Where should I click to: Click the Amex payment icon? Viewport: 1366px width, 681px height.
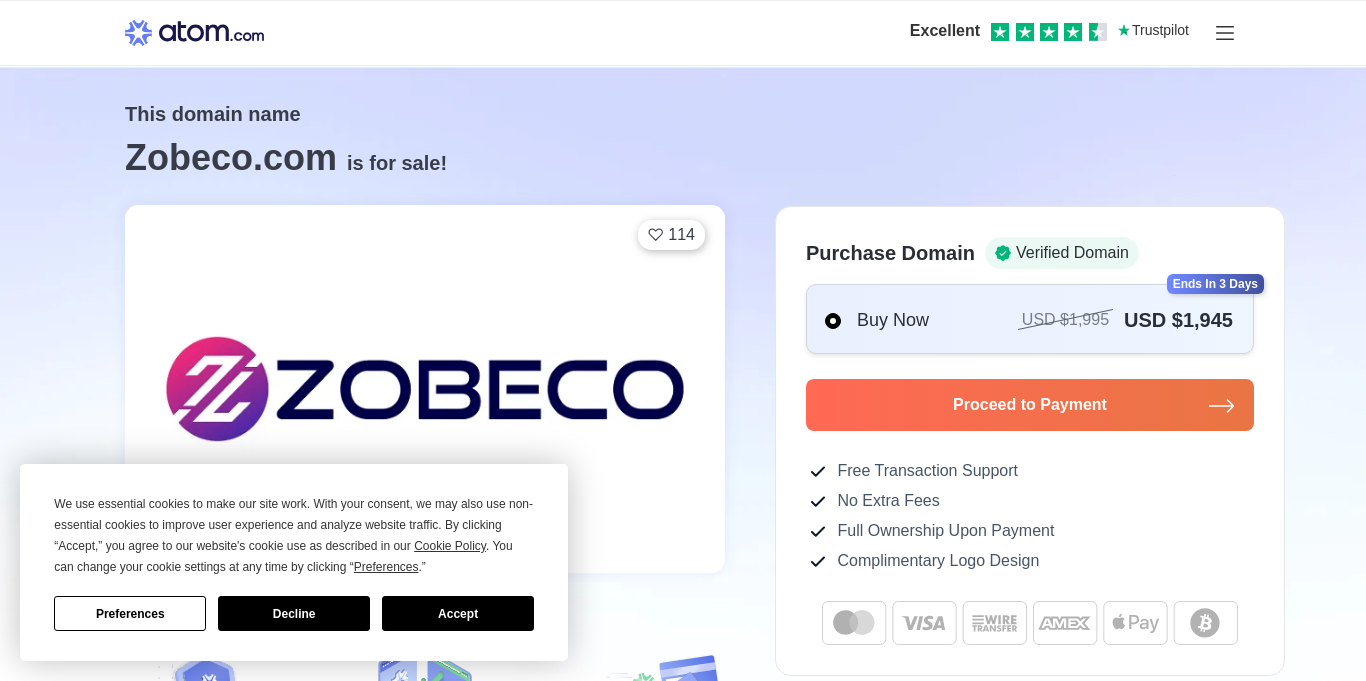click(1065, 623)
